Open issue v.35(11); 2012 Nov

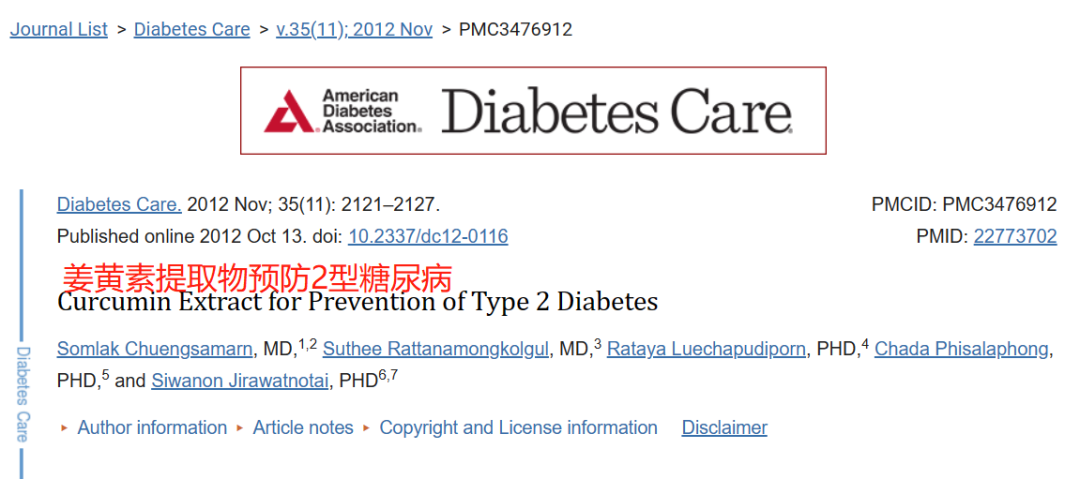(354, 30)
